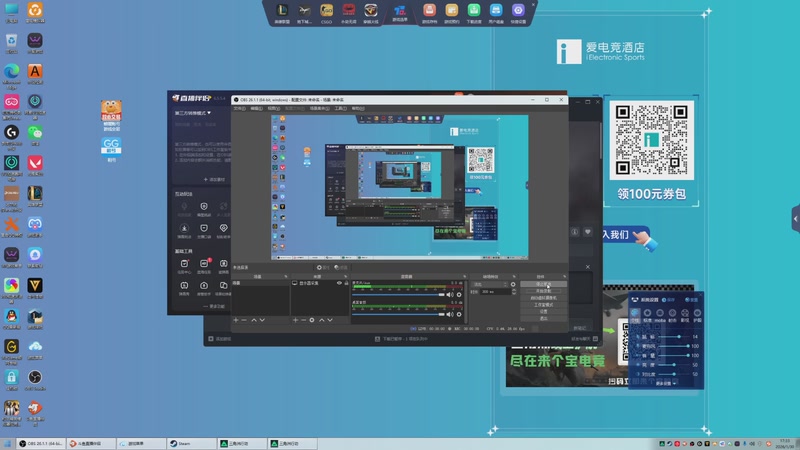The width and height of the screenshot is (800, 450).
Task: Switch to OBS in the Windows taskbar
Action: (40, 443)
